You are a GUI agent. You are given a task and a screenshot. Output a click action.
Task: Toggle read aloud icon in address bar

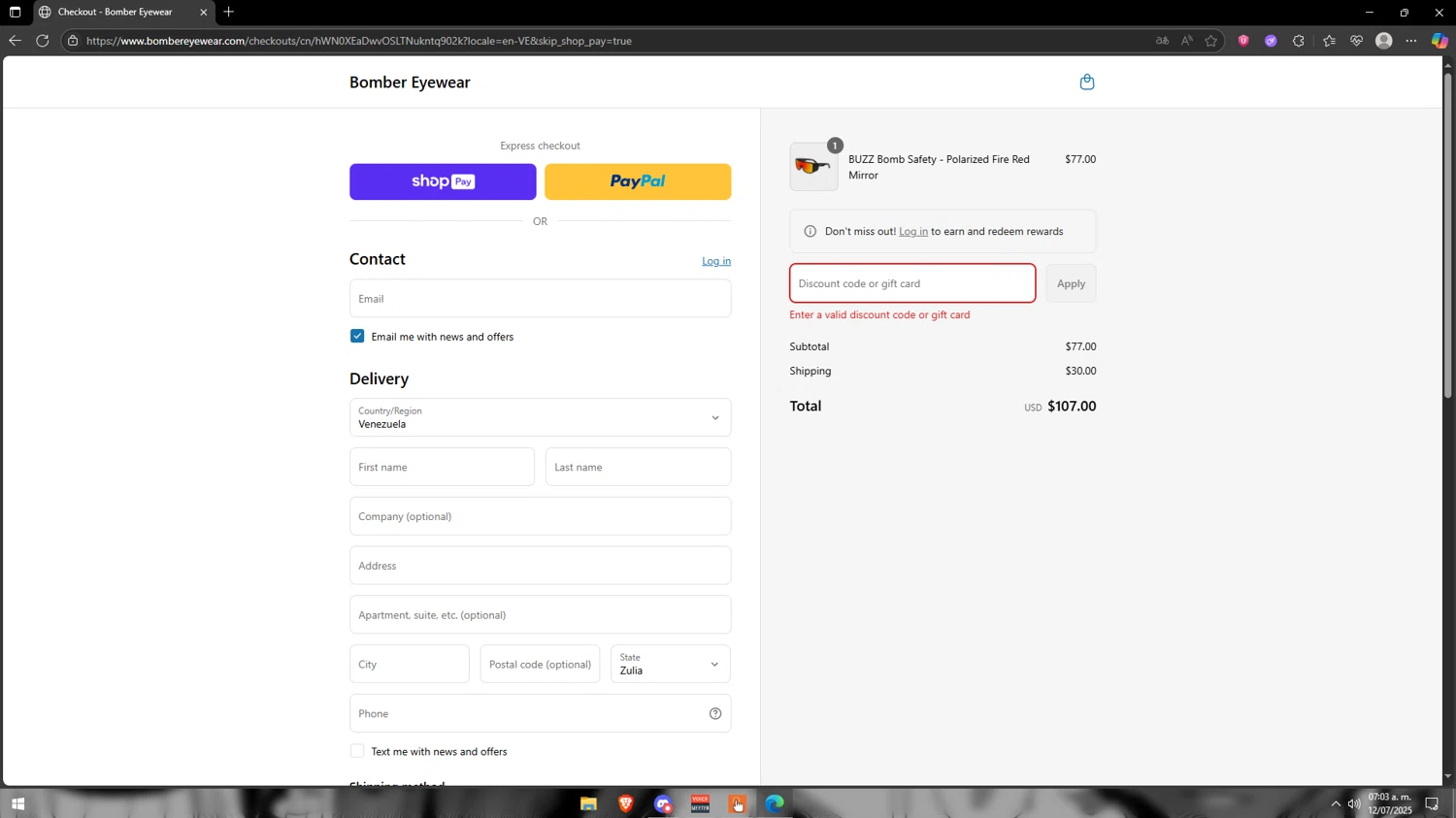[1187, 41]
